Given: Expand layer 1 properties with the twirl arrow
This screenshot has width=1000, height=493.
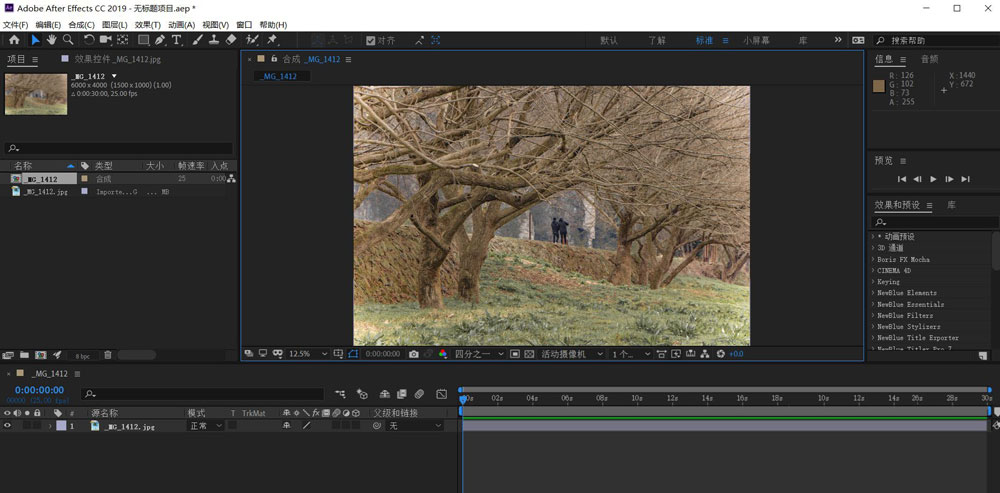Looking at the screenshot, I should (50, 426).
